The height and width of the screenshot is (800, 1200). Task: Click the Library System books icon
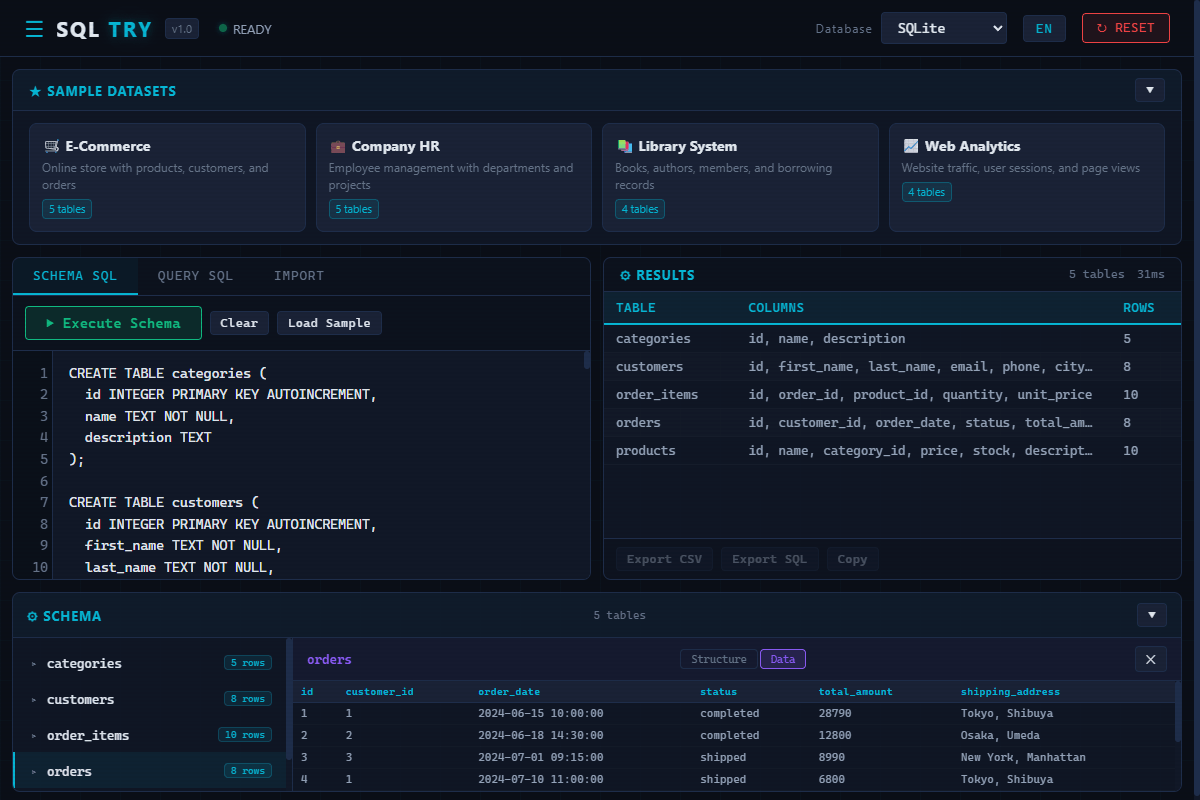[624, 146]
